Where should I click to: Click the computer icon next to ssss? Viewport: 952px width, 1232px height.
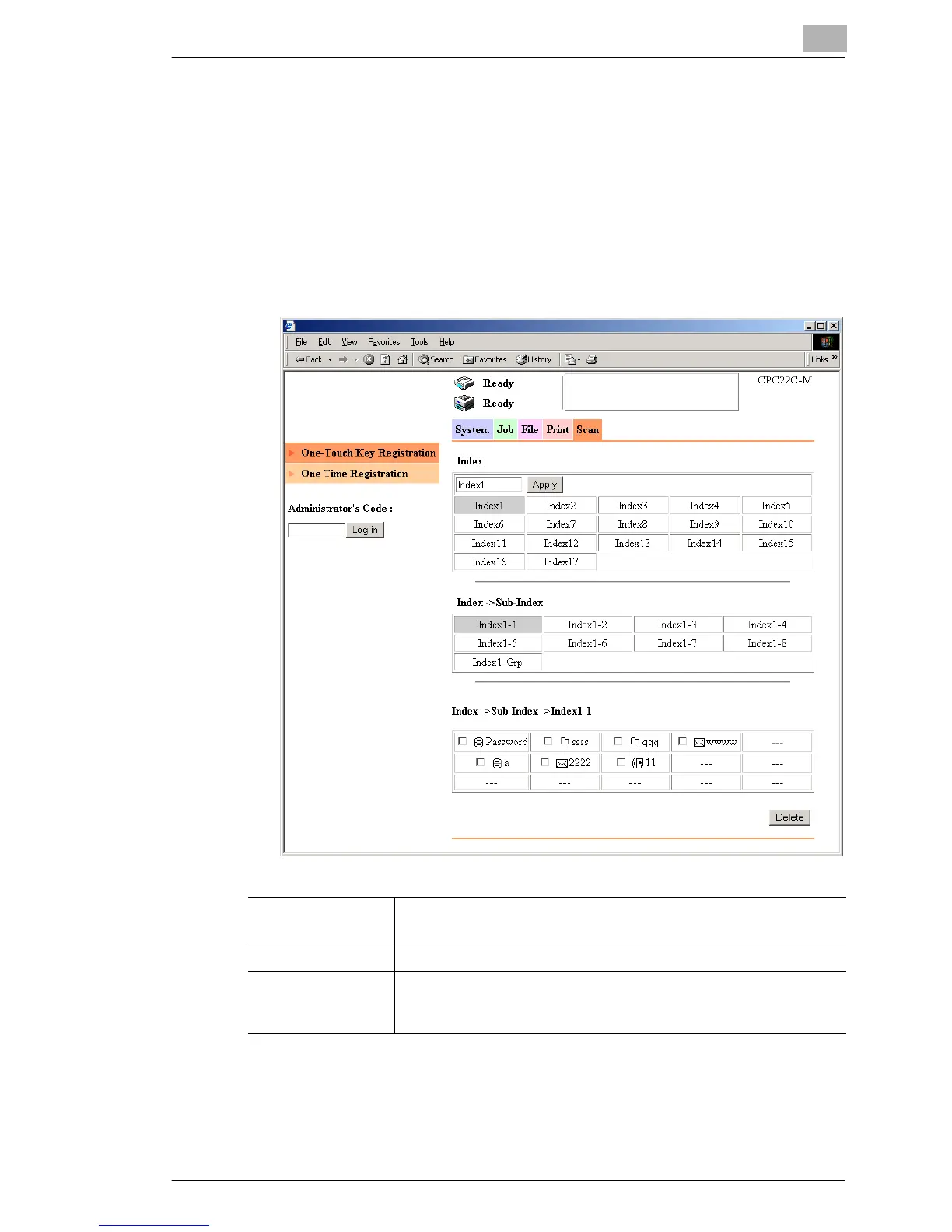pyautogui.click(x=565, y=742)
